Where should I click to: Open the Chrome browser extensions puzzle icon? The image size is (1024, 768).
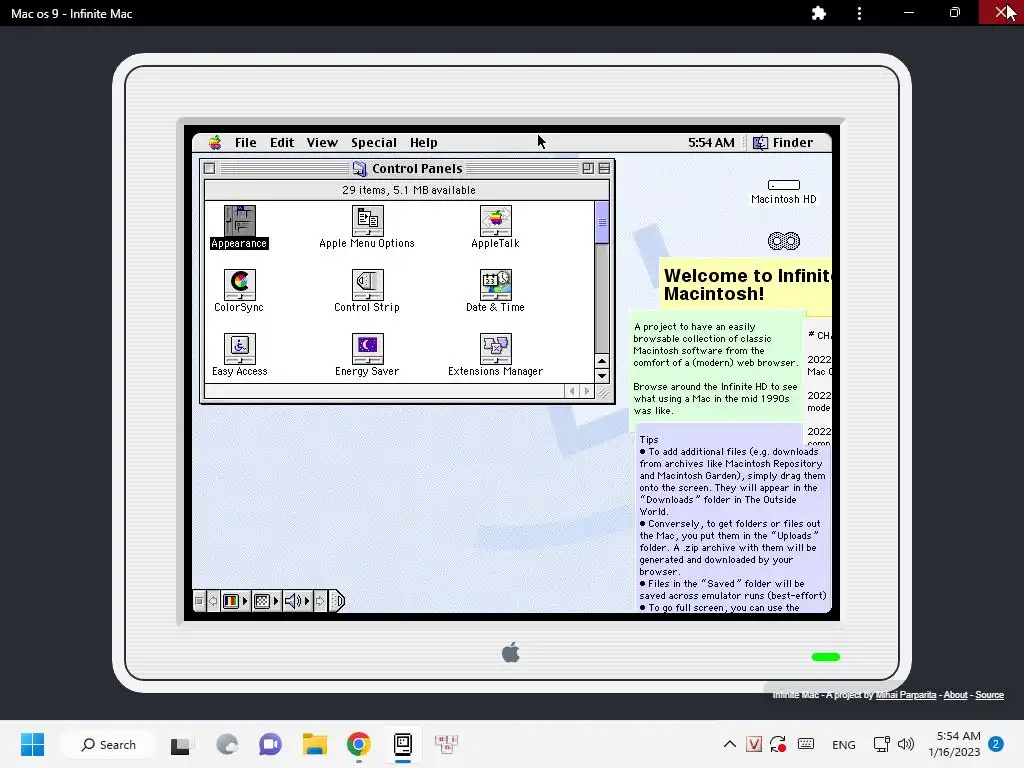pos(818,13)
